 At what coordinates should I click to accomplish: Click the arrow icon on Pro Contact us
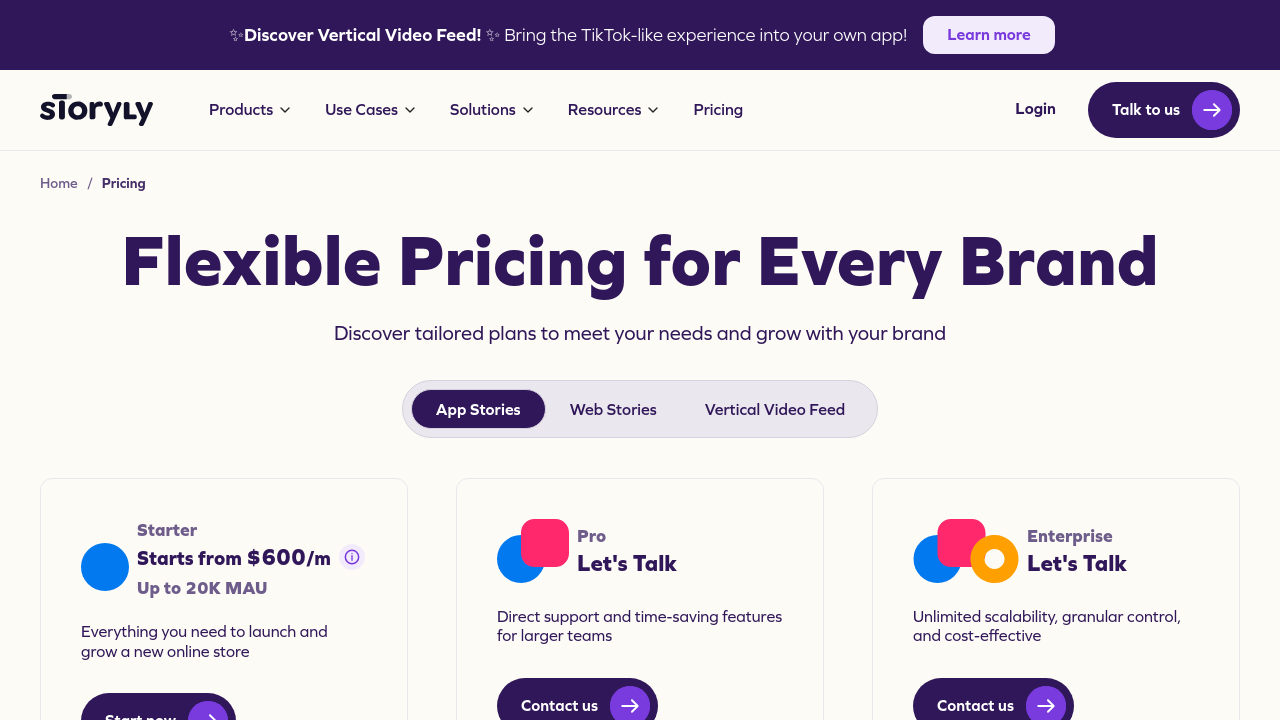point(630,705)
